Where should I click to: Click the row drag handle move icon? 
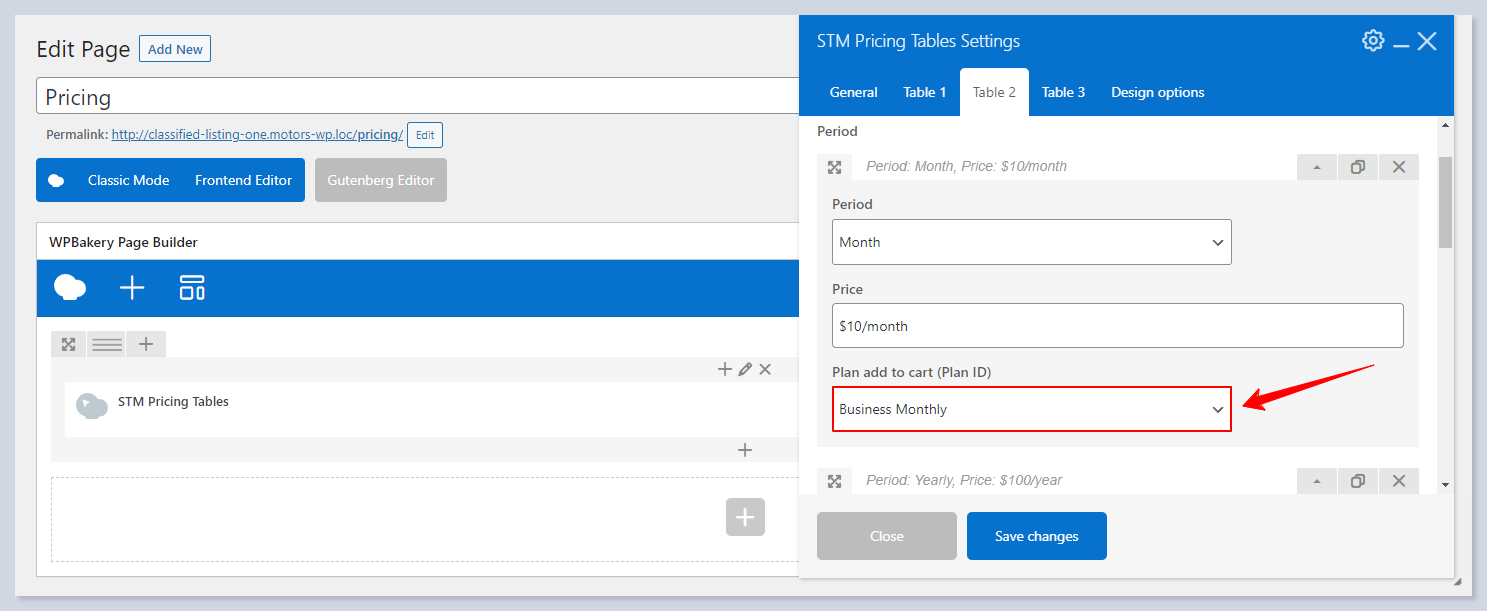pos(68,344)
